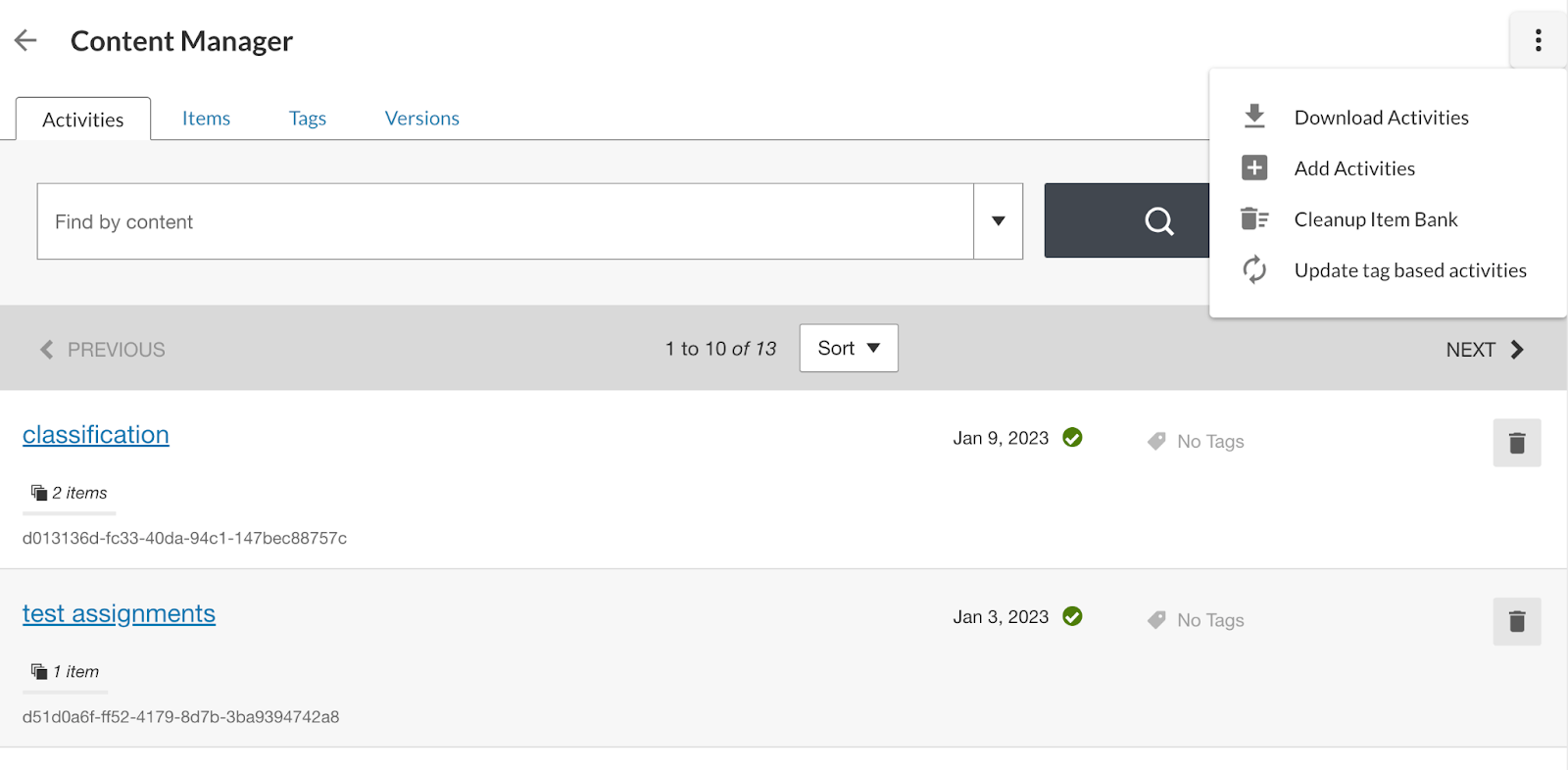
Task: Click the green checkmark on classification row
Action: coord(1071,438)
